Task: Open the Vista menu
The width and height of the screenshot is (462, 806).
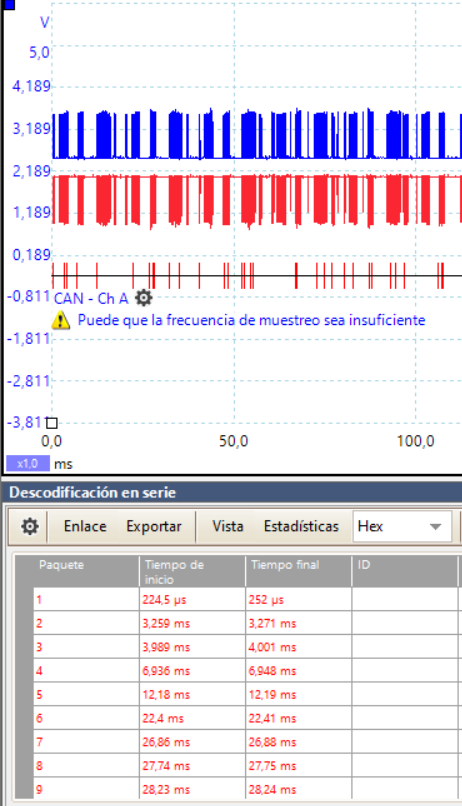Action: click(x=228, y=526)
